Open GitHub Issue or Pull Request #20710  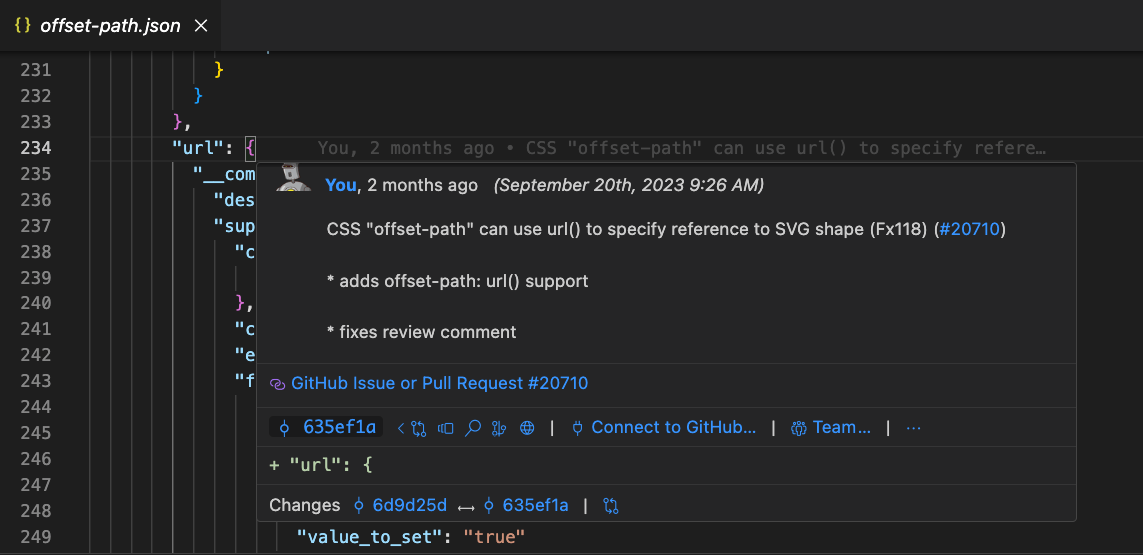[439, 384]
